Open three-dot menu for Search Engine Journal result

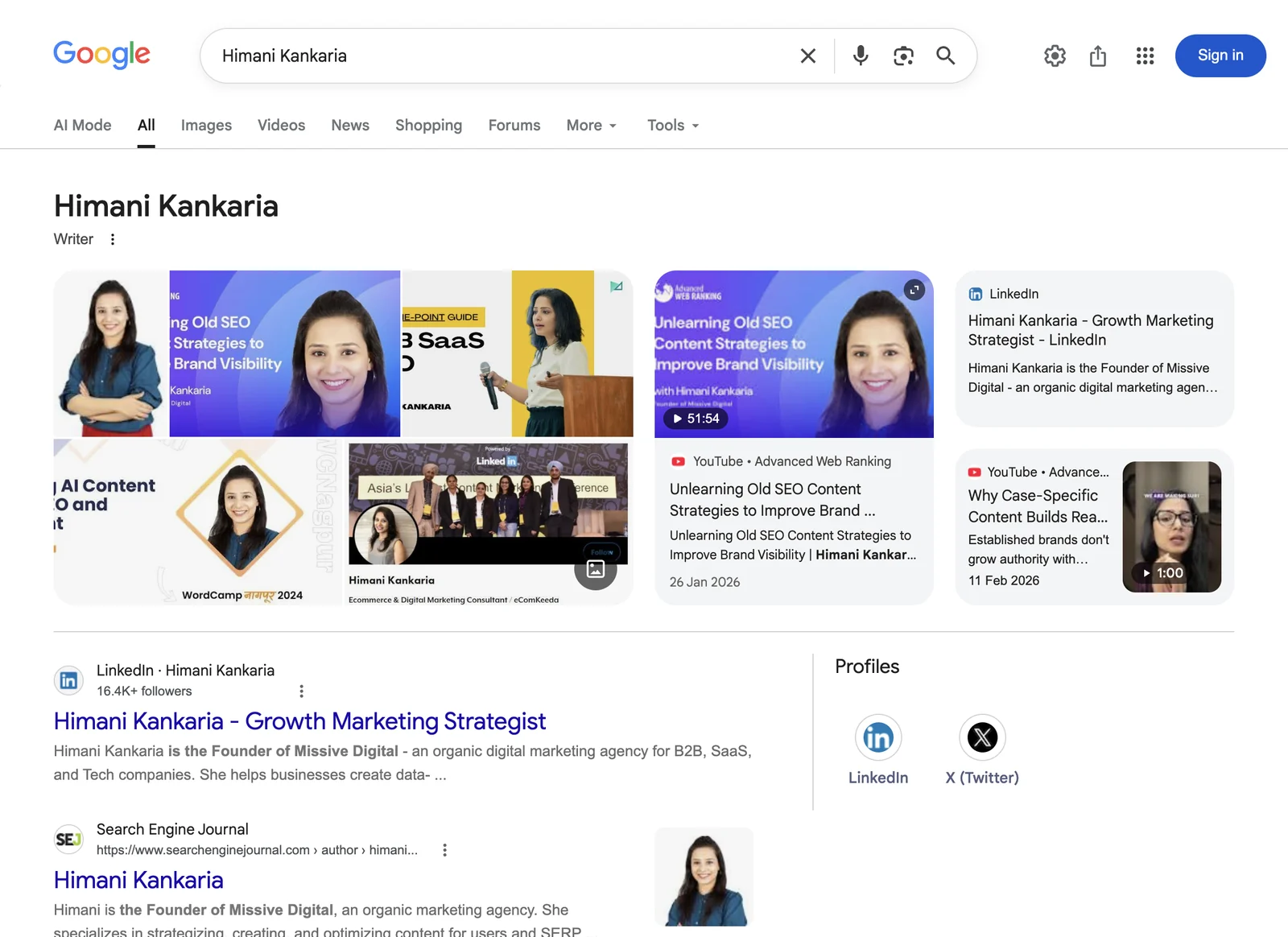coord(444,850)
